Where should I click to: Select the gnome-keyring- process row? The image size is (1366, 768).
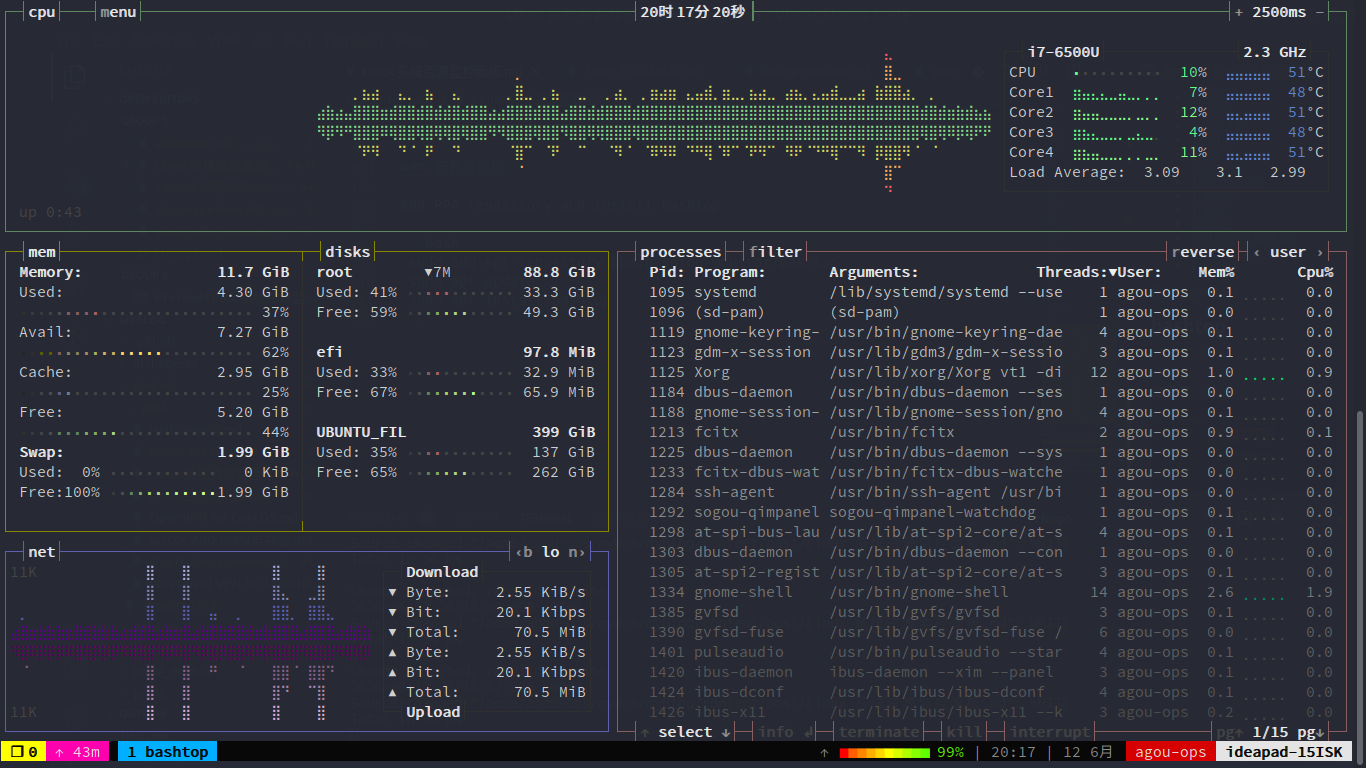(x=990, y=332)
